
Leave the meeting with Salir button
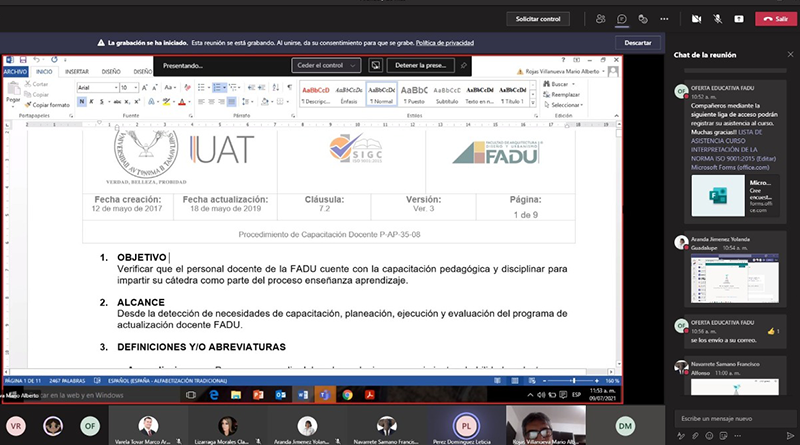point(776,19)
